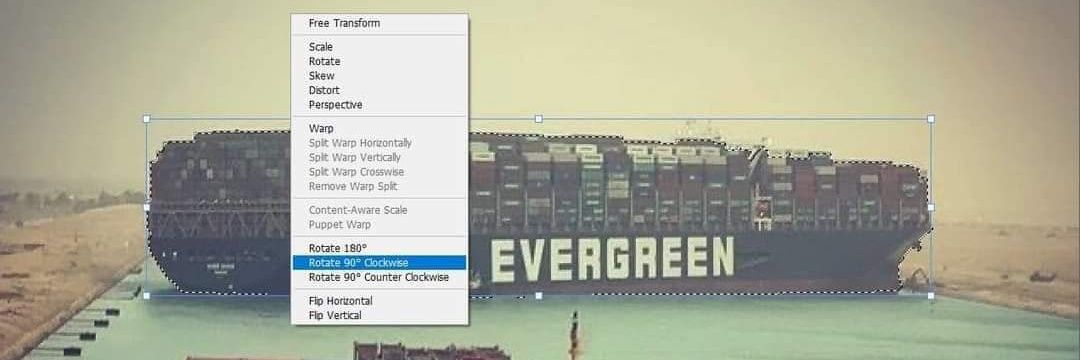Viewport: 1080px width, 360px height.
Task: Apply Rotate 90° Clockwise
Action: click(380, 263)
